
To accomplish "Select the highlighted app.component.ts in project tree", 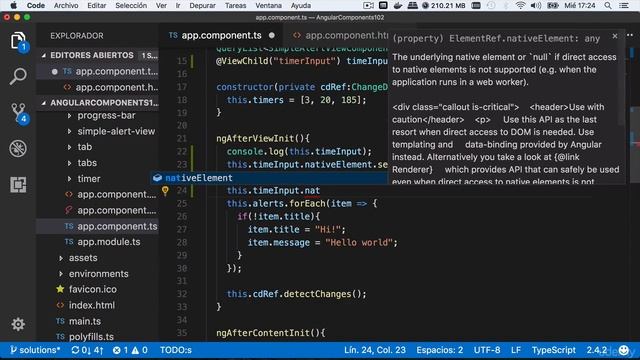I will tap(98, 226).
